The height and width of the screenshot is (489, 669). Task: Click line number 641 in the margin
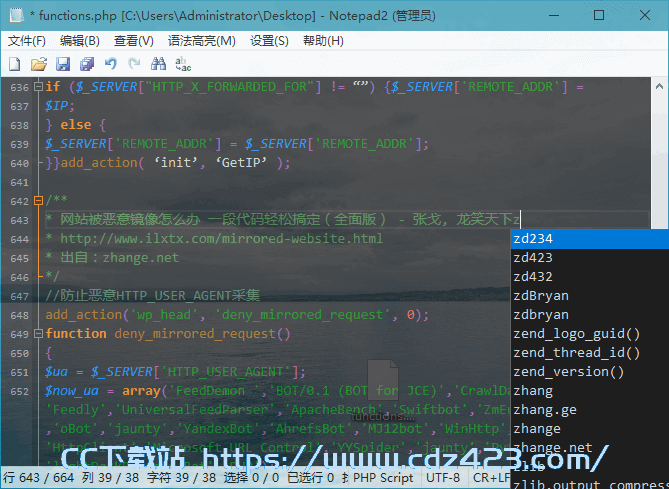19,182
